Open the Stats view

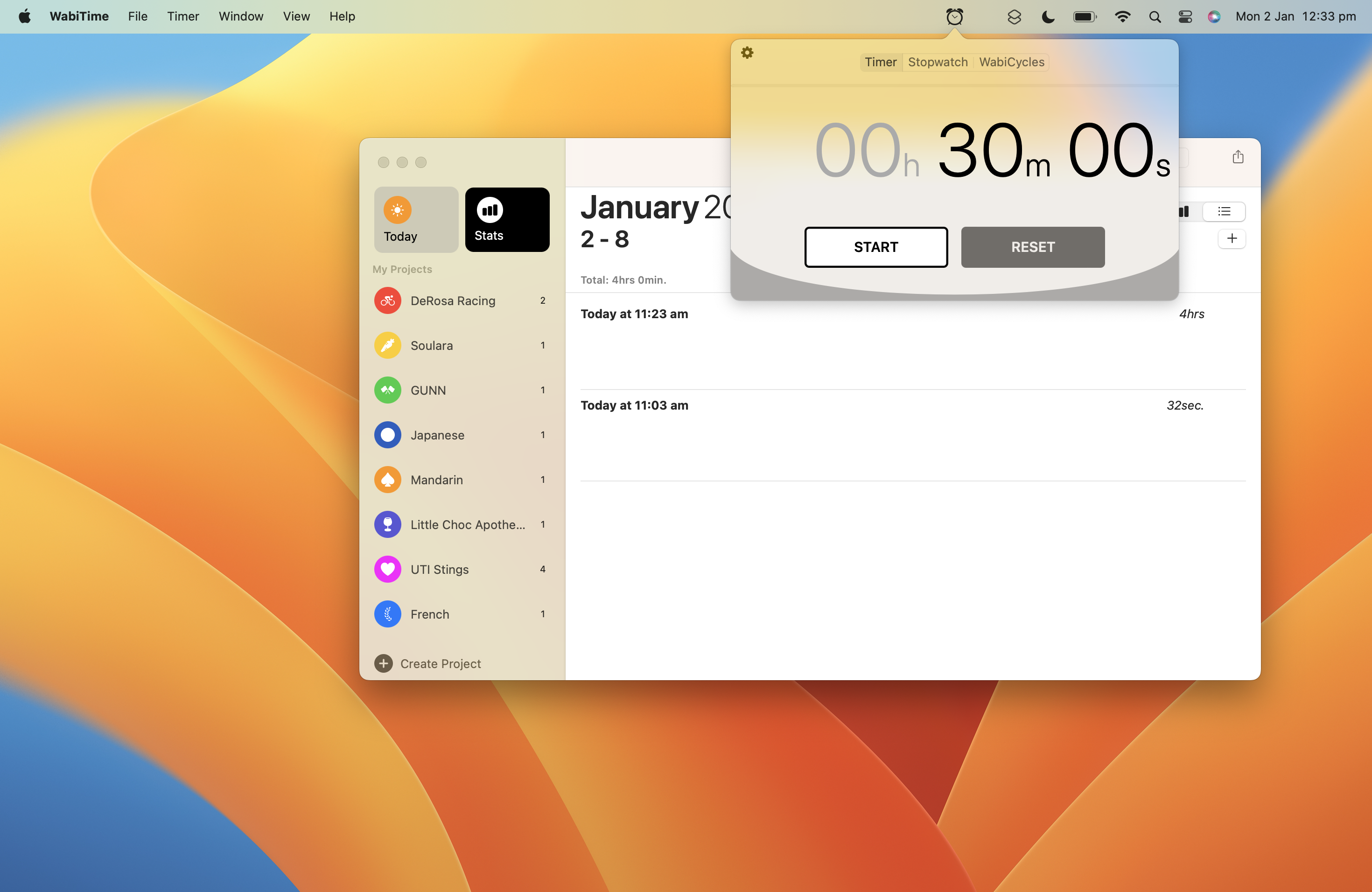pos(507,220)
